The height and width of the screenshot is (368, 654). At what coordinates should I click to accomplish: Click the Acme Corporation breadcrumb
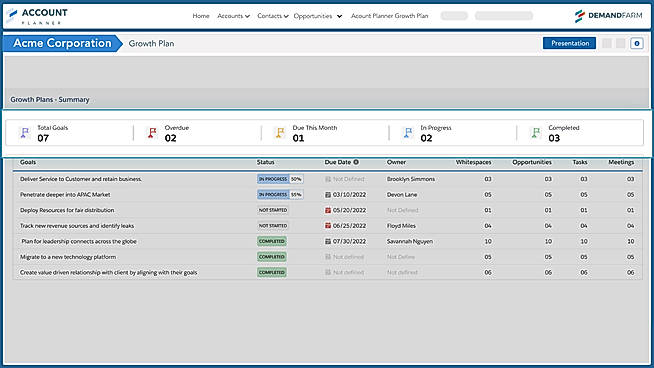click(62, 43)
